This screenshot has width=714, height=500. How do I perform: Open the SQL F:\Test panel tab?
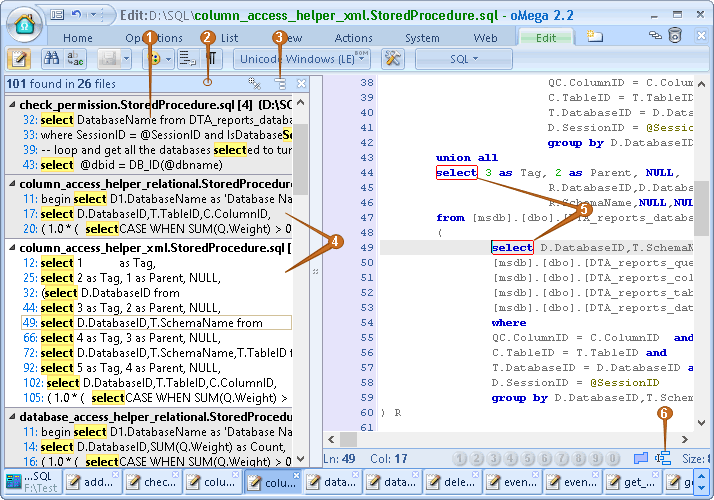[32, 482]
